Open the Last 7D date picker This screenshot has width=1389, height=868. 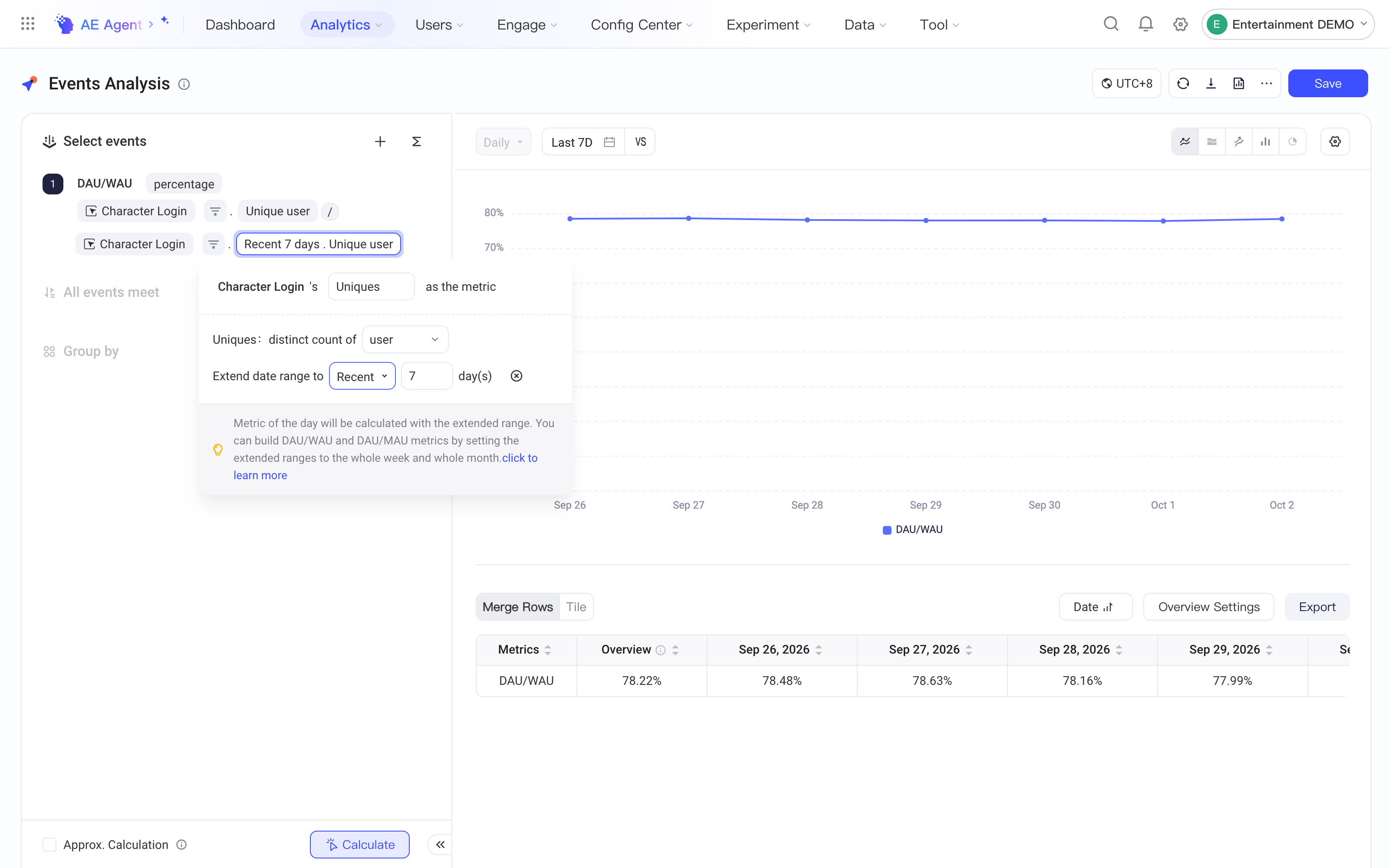click(583, 142)
